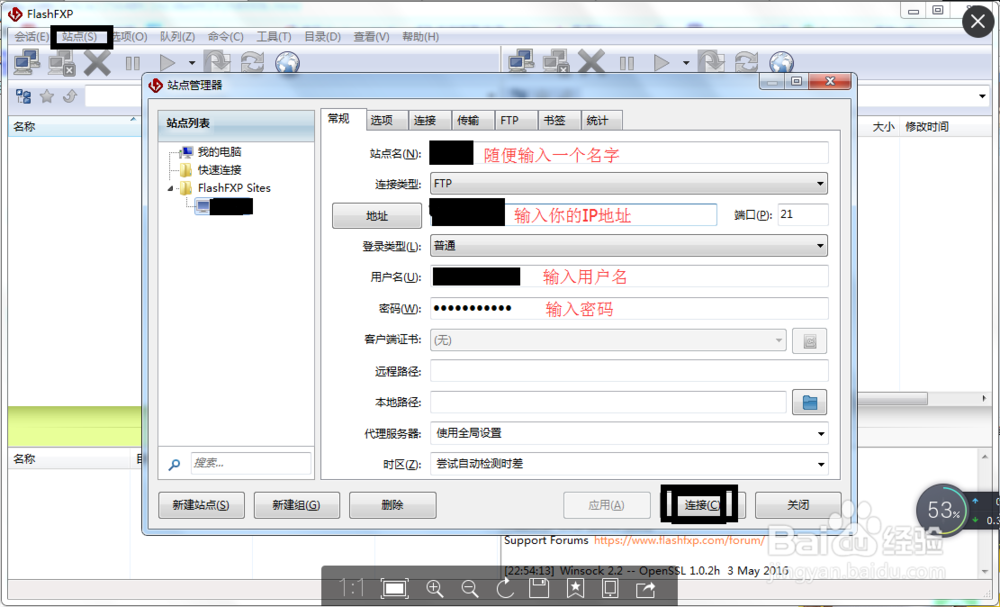Click the magnifier search icon in 站点列表
This screenshot has width=1000, height=607.
[x=174, y=465]
